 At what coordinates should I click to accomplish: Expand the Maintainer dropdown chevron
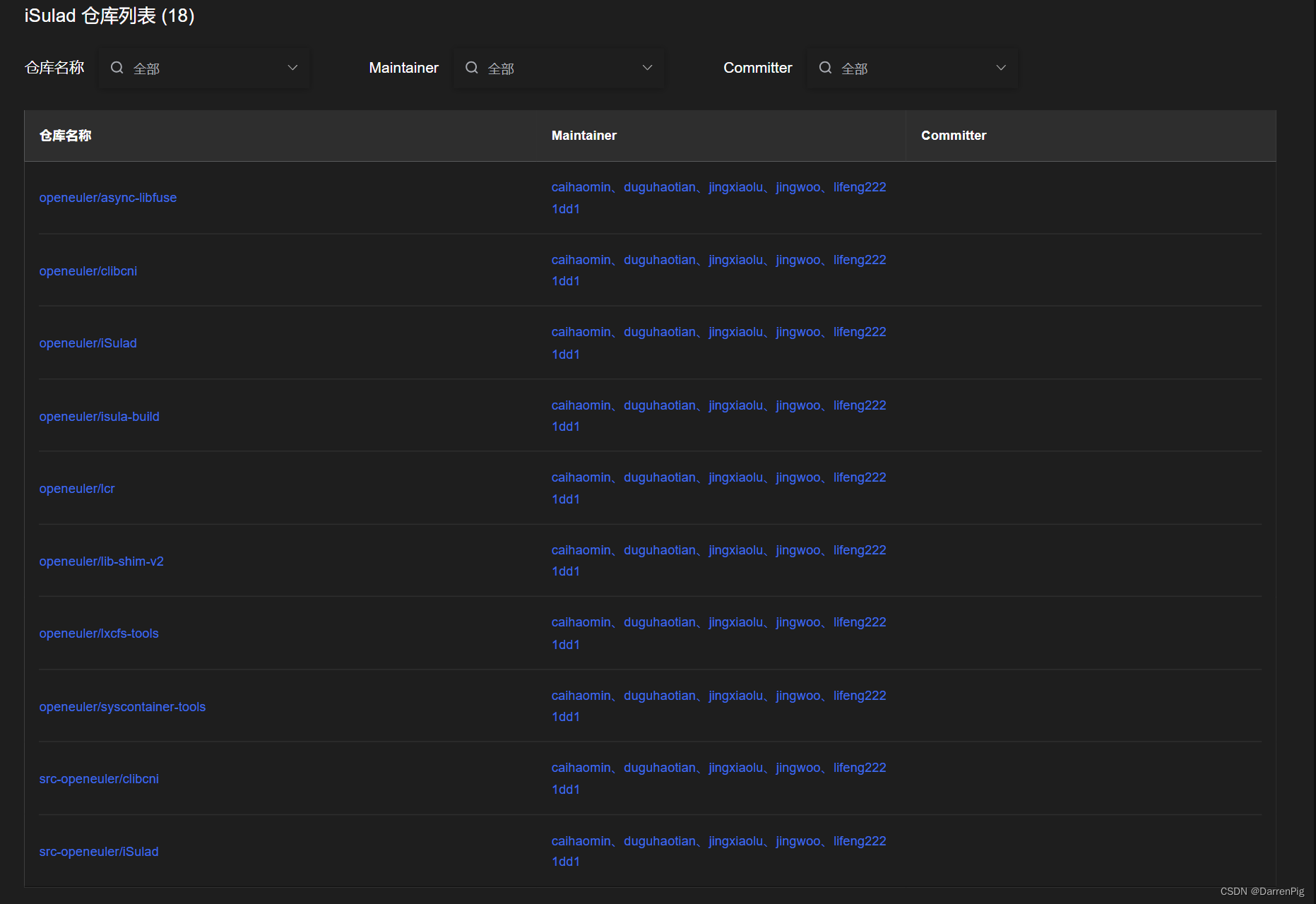click(647, 68)
